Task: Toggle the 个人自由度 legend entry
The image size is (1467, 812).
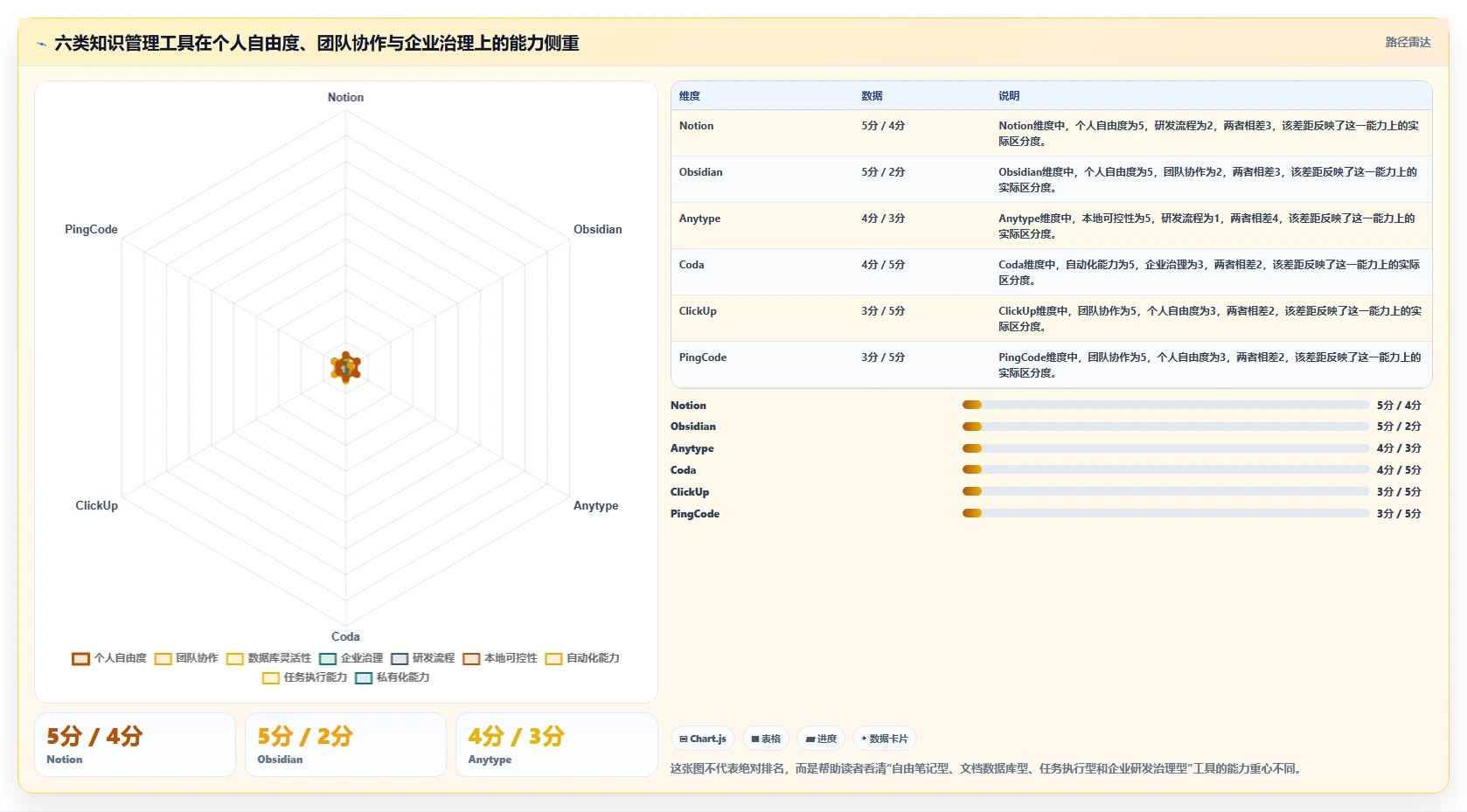Action: click(109, 658)
